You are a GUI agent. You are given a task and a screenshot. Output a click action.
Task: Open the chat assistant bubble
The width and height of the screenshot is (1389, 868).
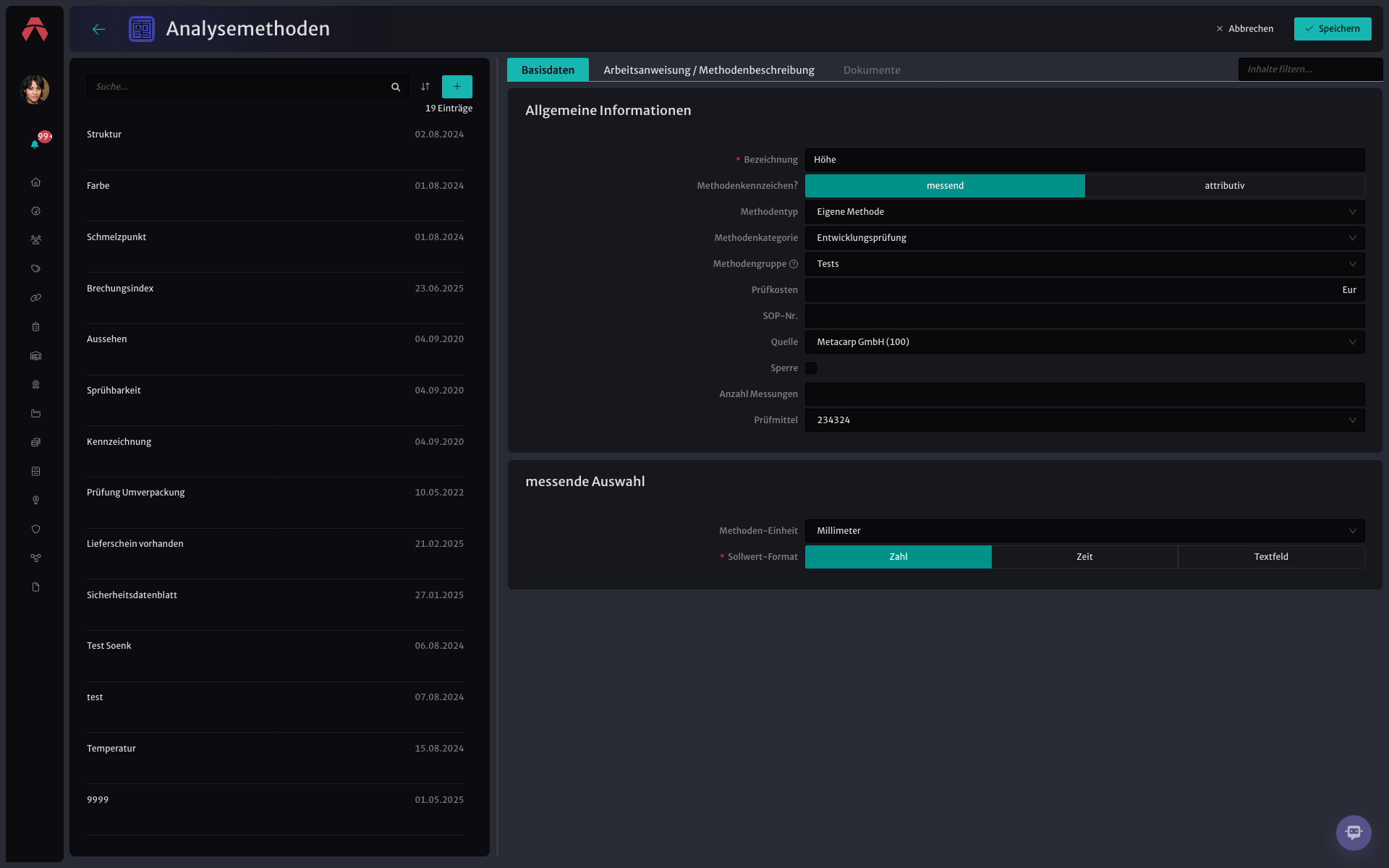[1354, 833]
